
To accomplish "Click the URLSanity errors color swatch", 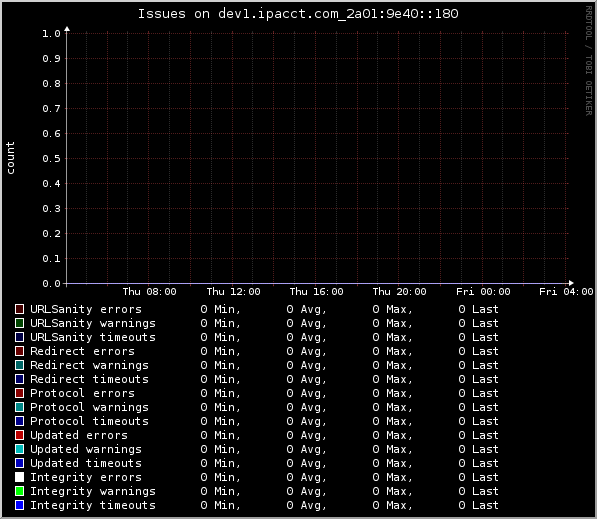I will pyautogui.click(x=19, y=309).
